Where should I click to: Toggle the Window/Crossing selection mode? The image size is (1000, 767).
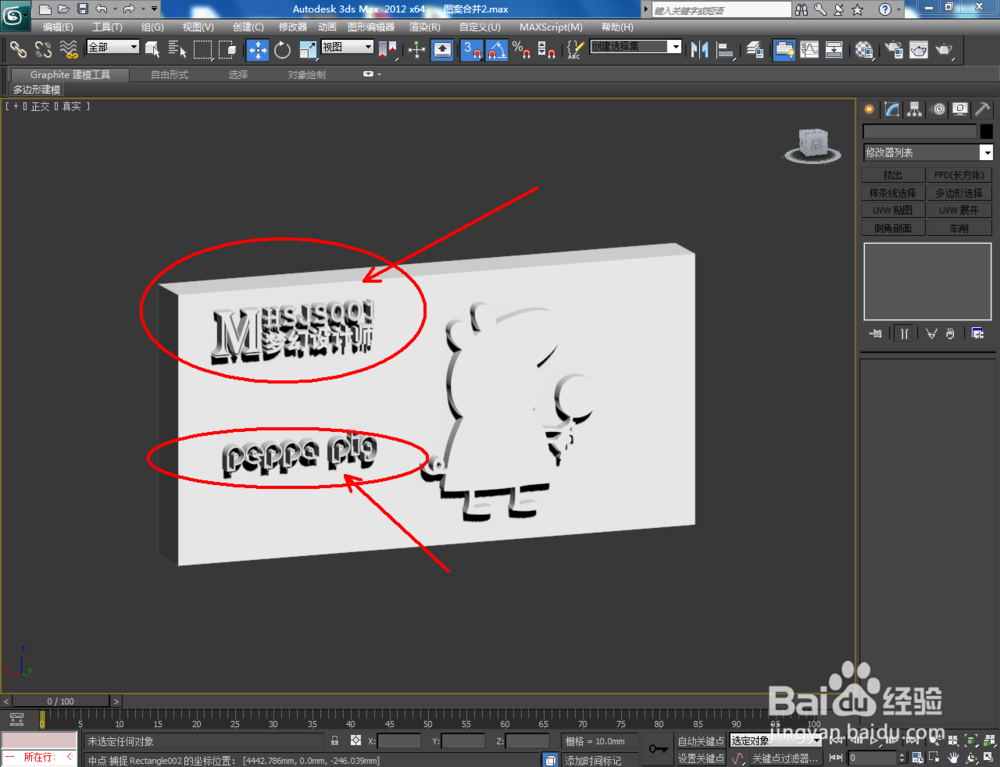click(227, 49)
